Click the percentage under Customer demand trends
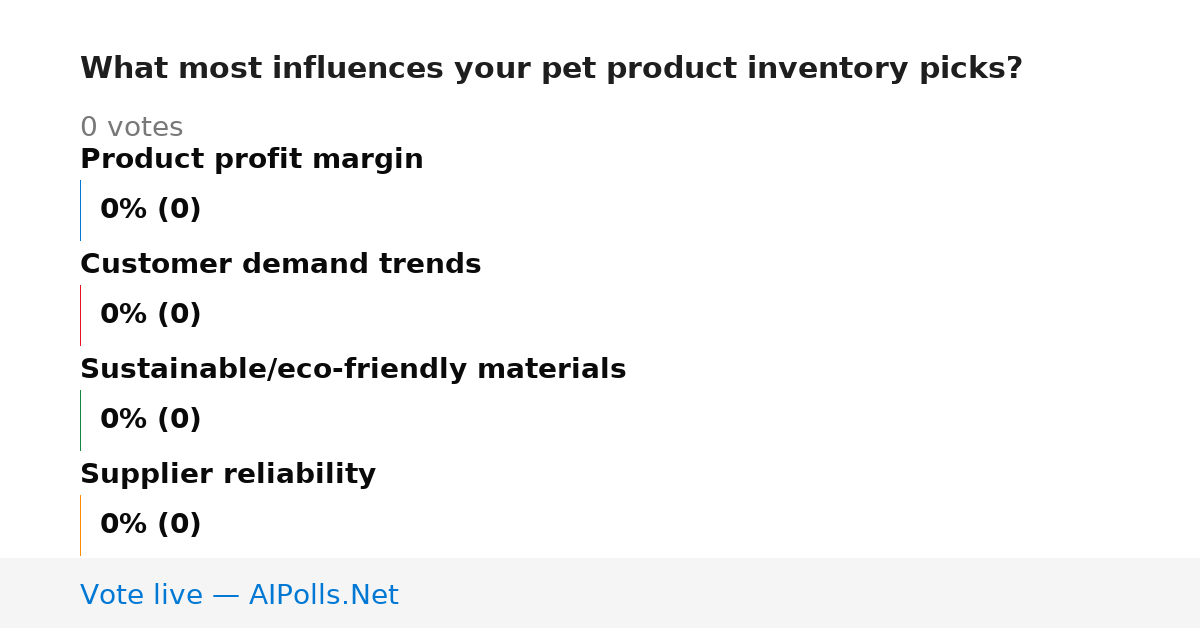 coord(150,314)
